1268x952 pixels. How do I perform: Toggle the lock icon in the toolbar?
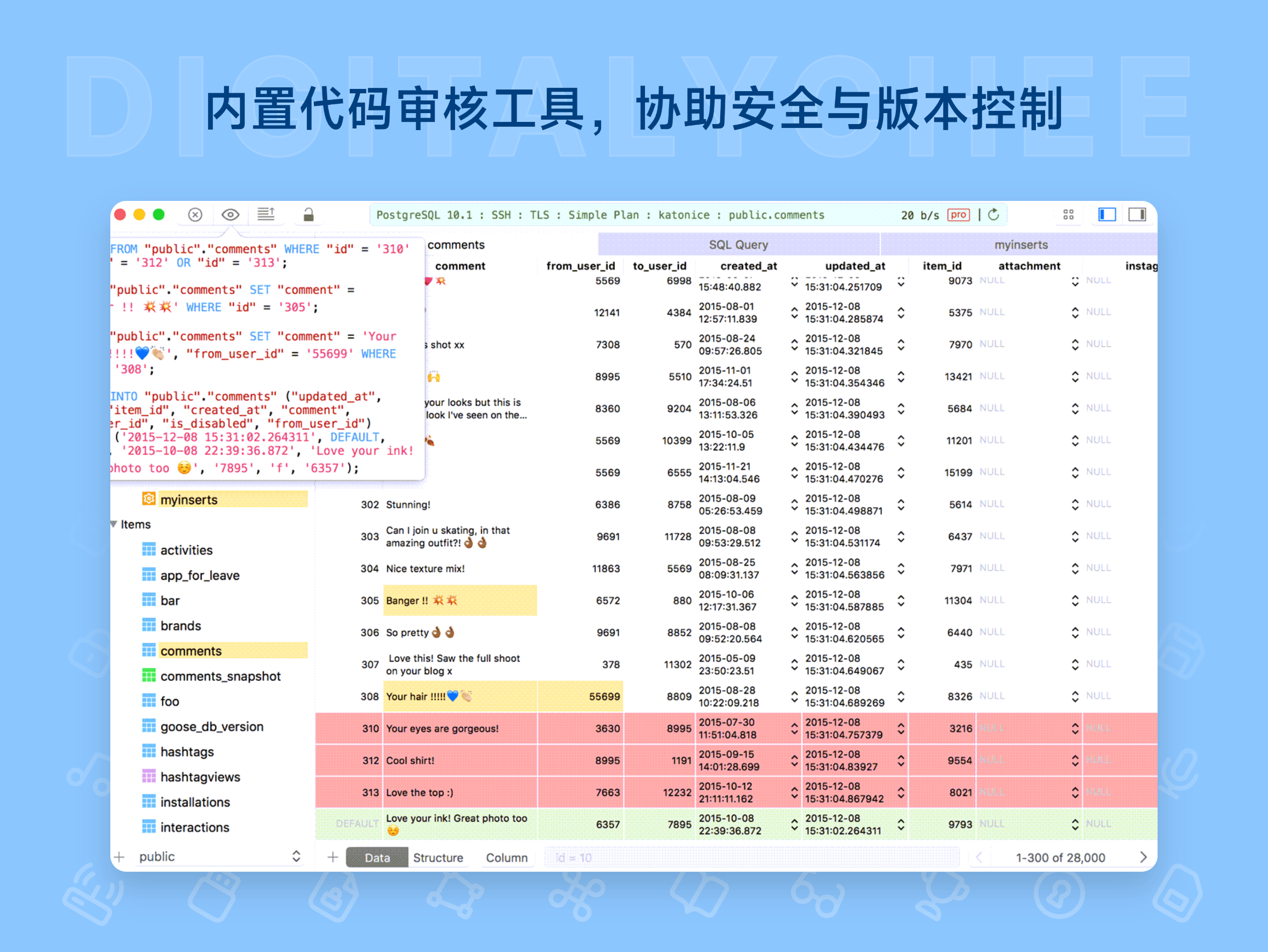click(x=308, y=214)
